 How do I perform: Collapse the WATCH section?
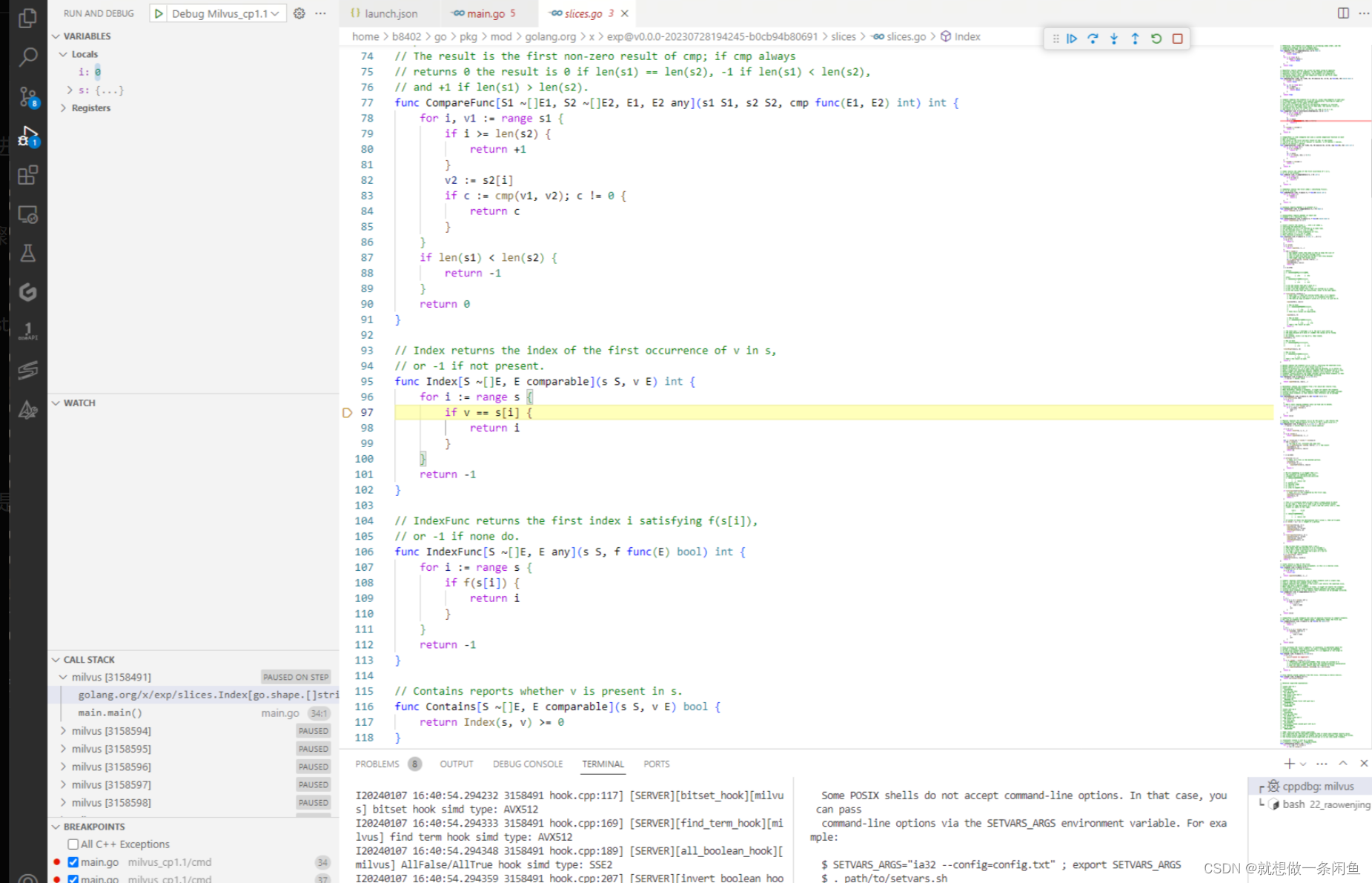click(x=56, y=403)
